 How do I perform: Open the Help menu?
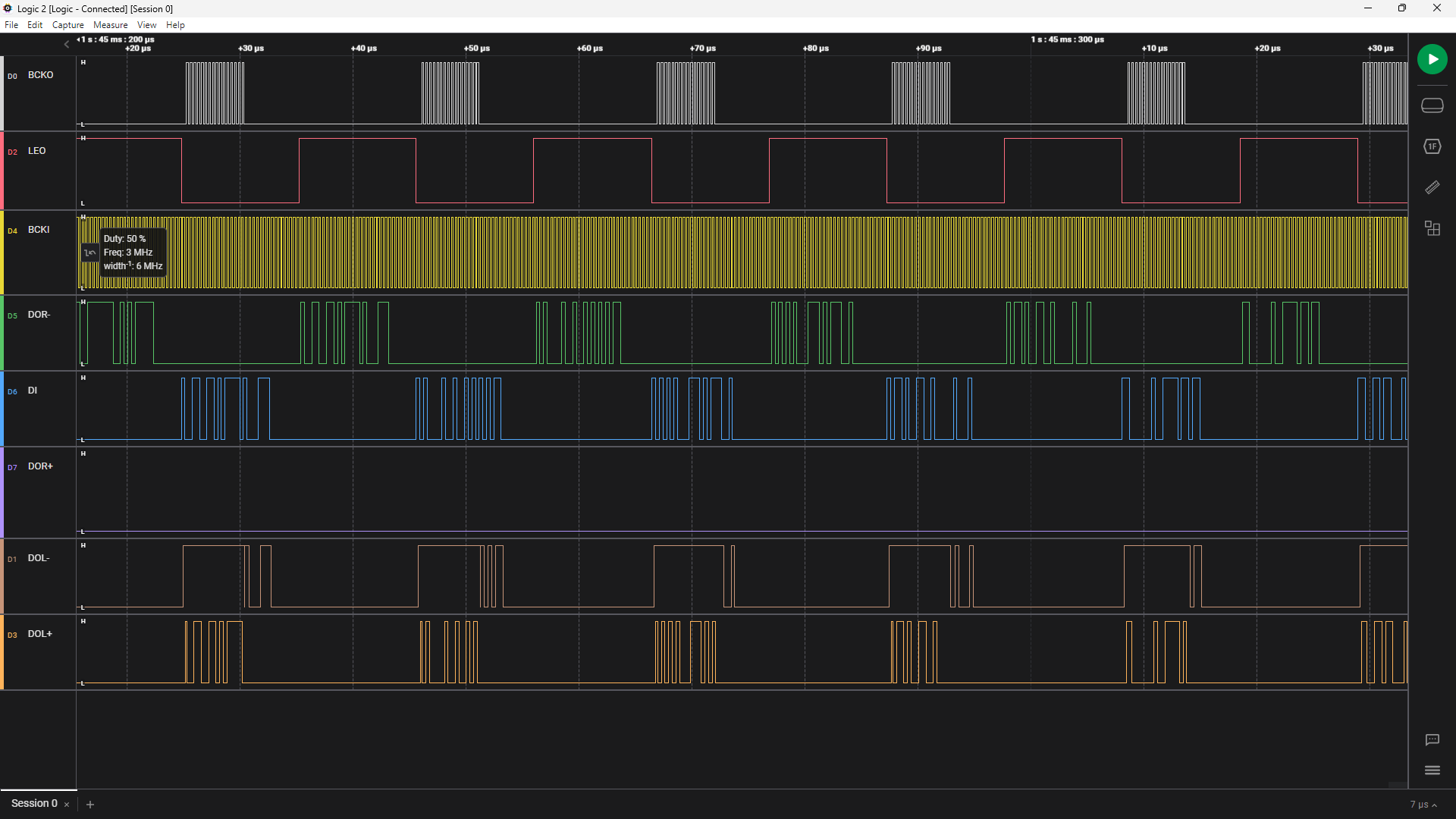point(175,25)
